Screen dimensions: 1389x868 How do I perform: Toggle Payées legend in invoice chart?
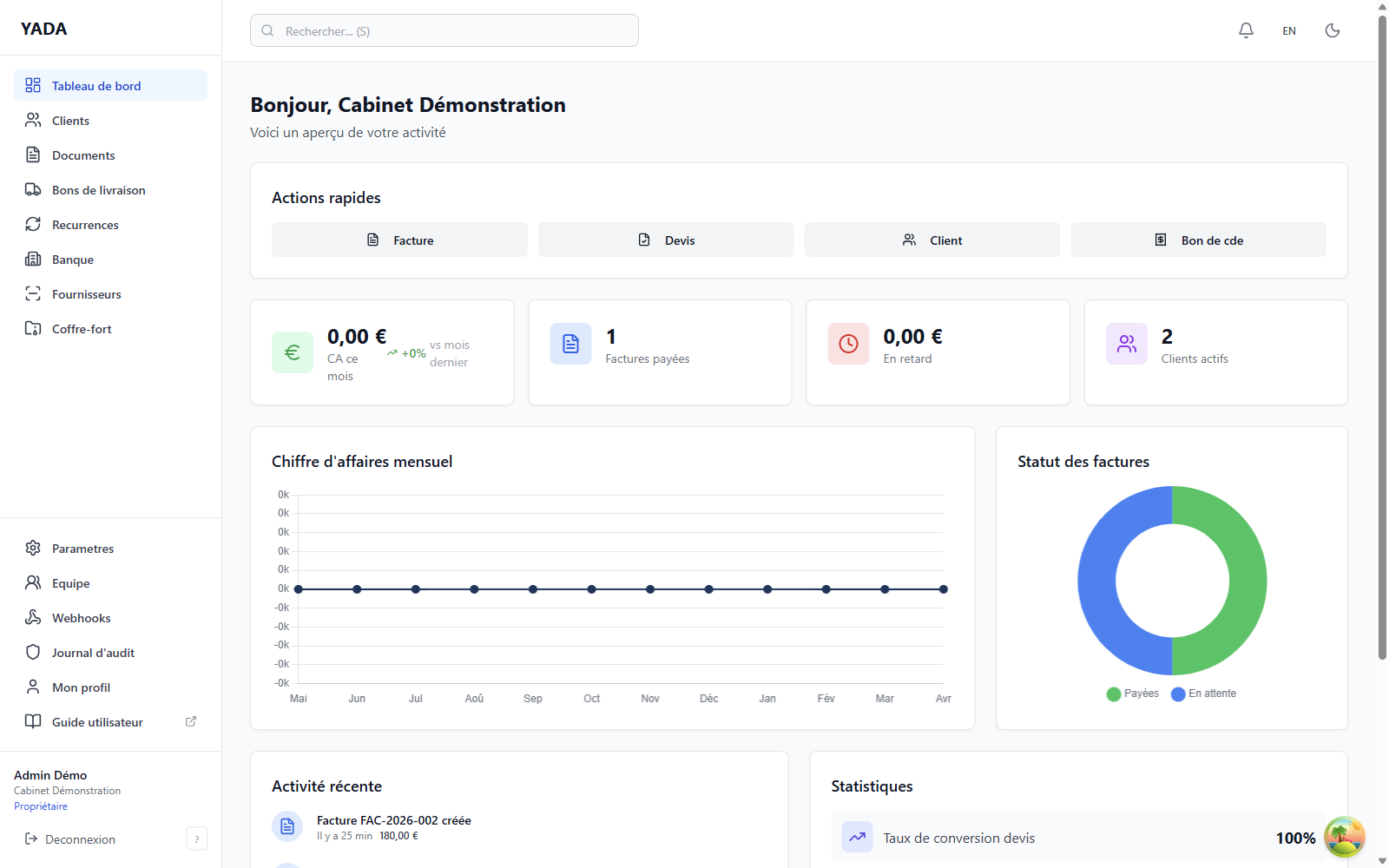click(1133, 694)
